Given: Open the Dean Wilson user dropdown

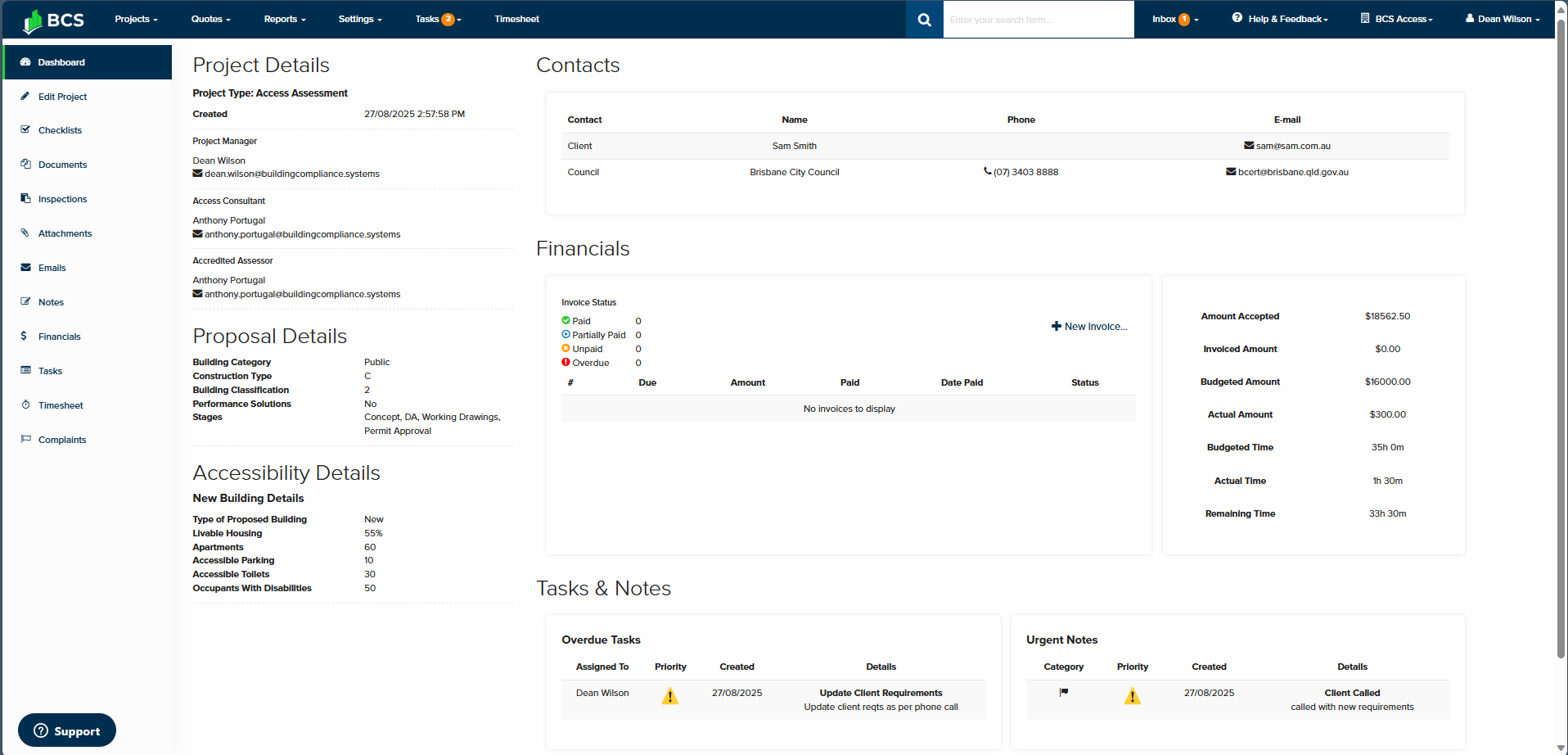Looking at the screenshot, I should pyautogui.click(x=1503, y=19).
